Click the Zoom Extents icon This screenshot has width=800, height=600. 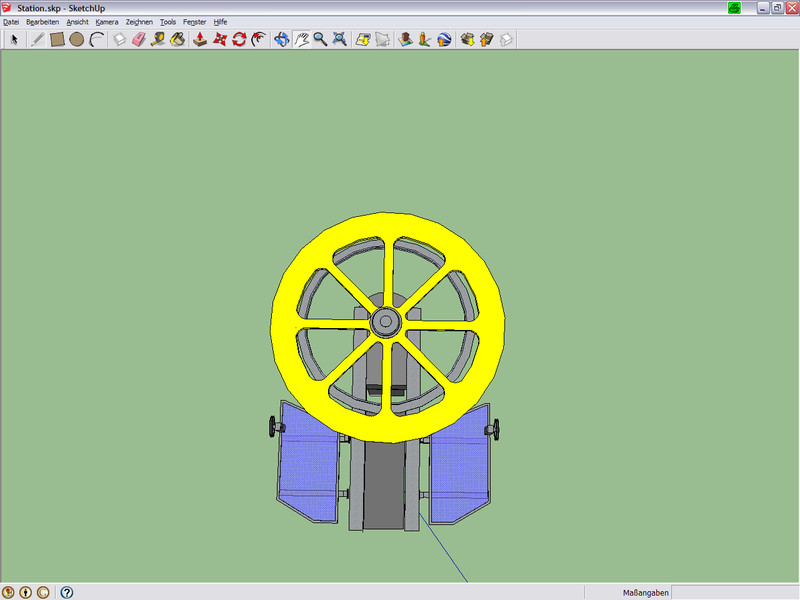pyautogui.click(x=340, y=39)
